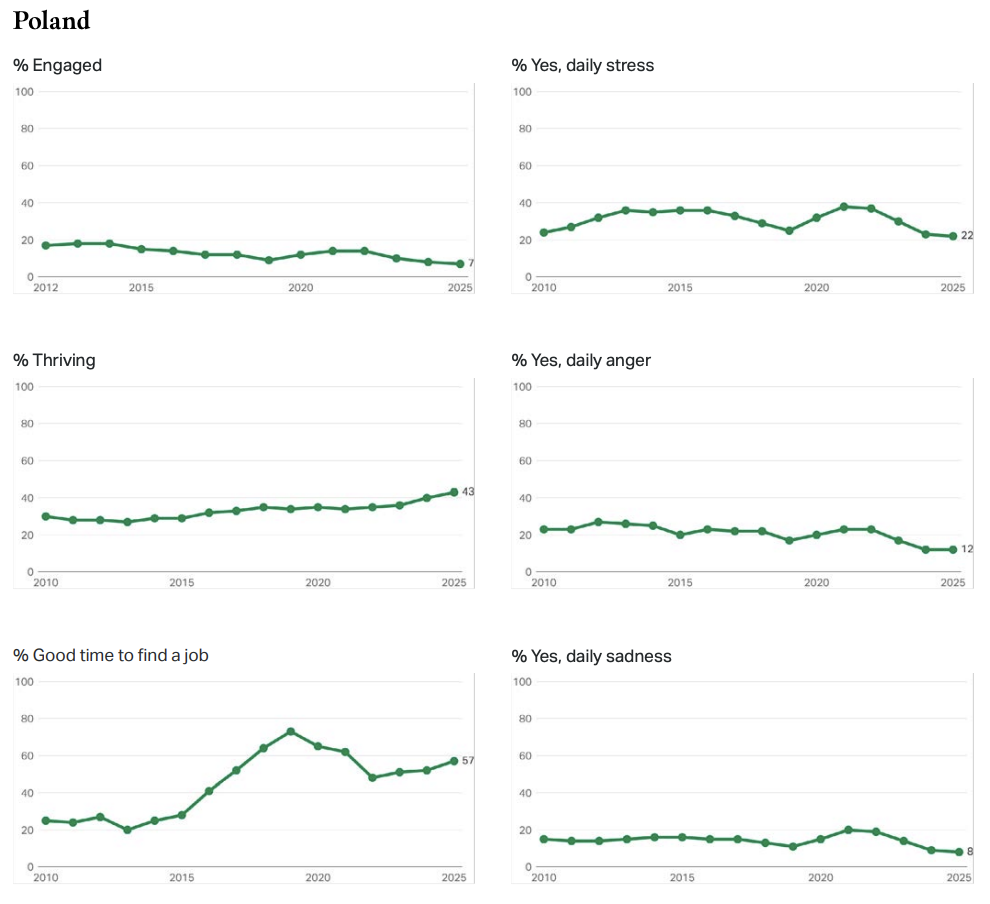This screenshot has height=904, width=990.
Task: Click the "% Good time to find a job" title
Action: click(x=110, y=655)
